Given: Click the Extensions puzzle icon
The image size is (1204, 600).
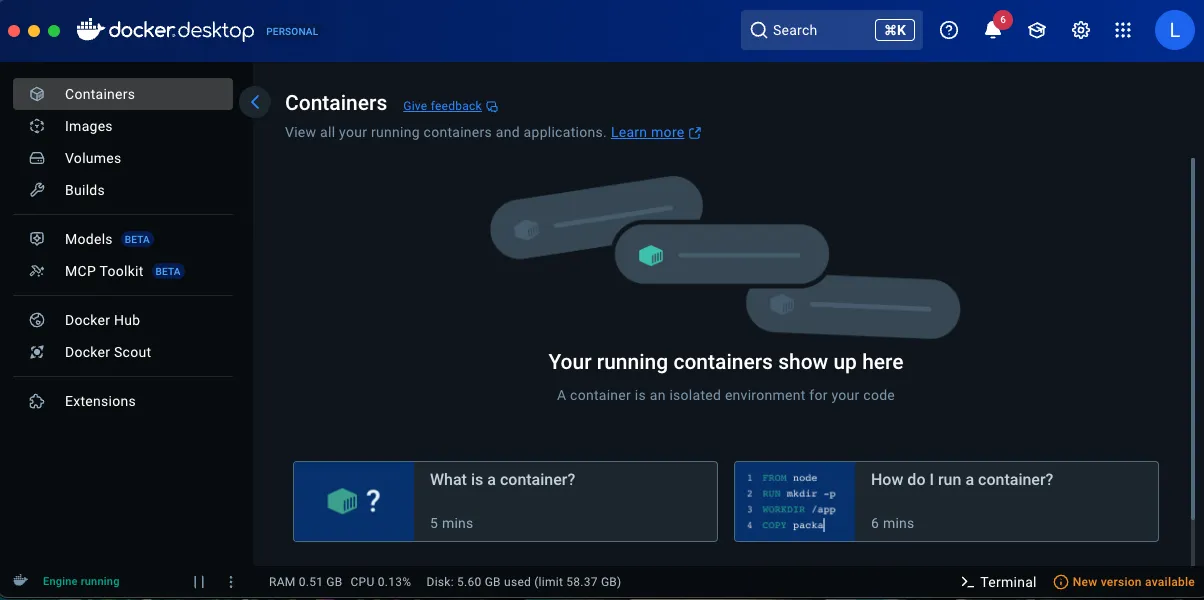Looking at the screenshot, I should 37,401.
